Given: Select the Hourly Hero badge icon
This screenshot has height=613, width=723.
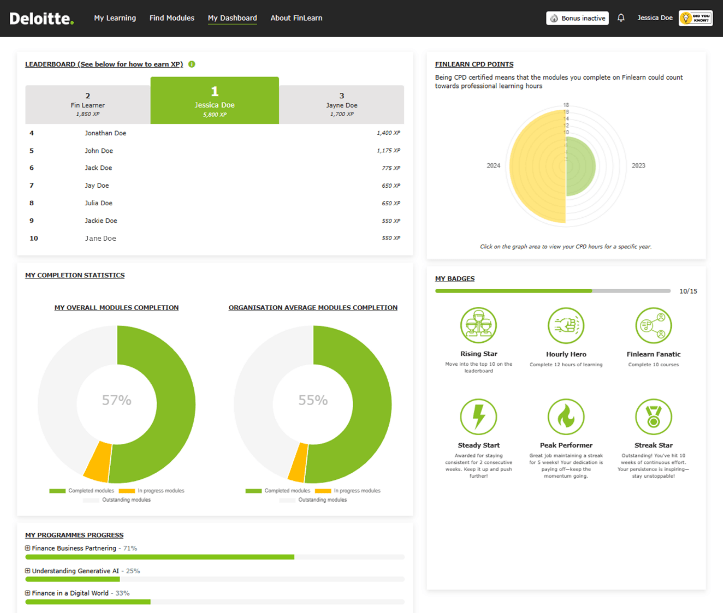Looking at the screenshot, I should (566, 326).
